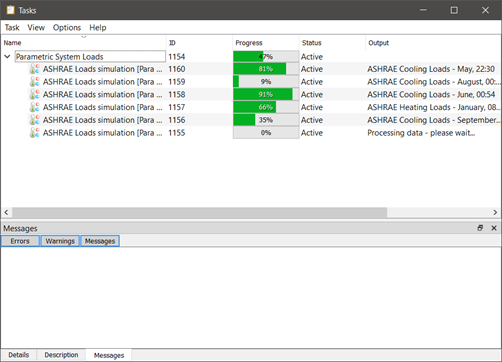Open the Task menu
This screenshot has height=362, width=502.
point(12,28)
